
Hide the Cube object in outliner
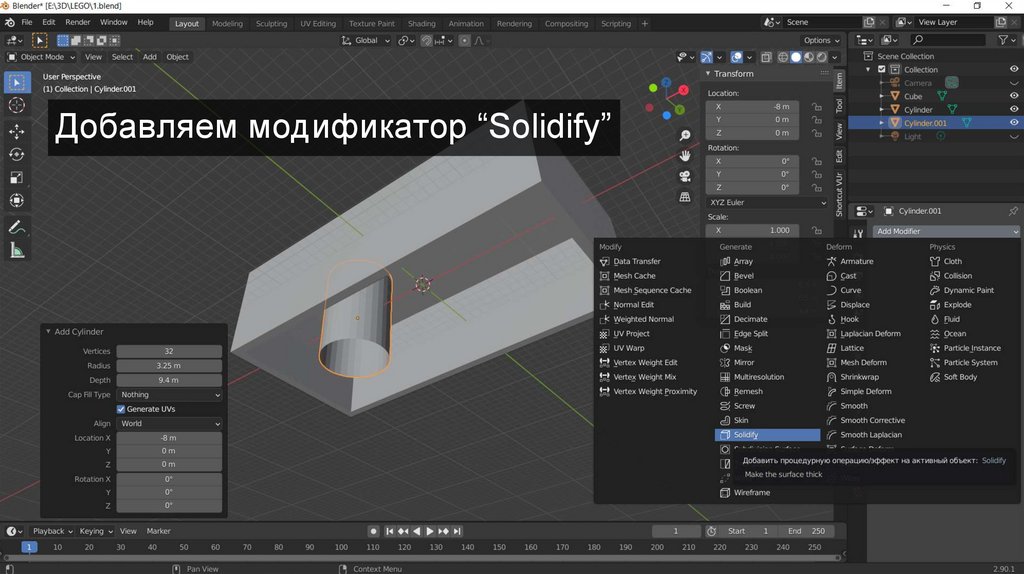coord(1013,96)
